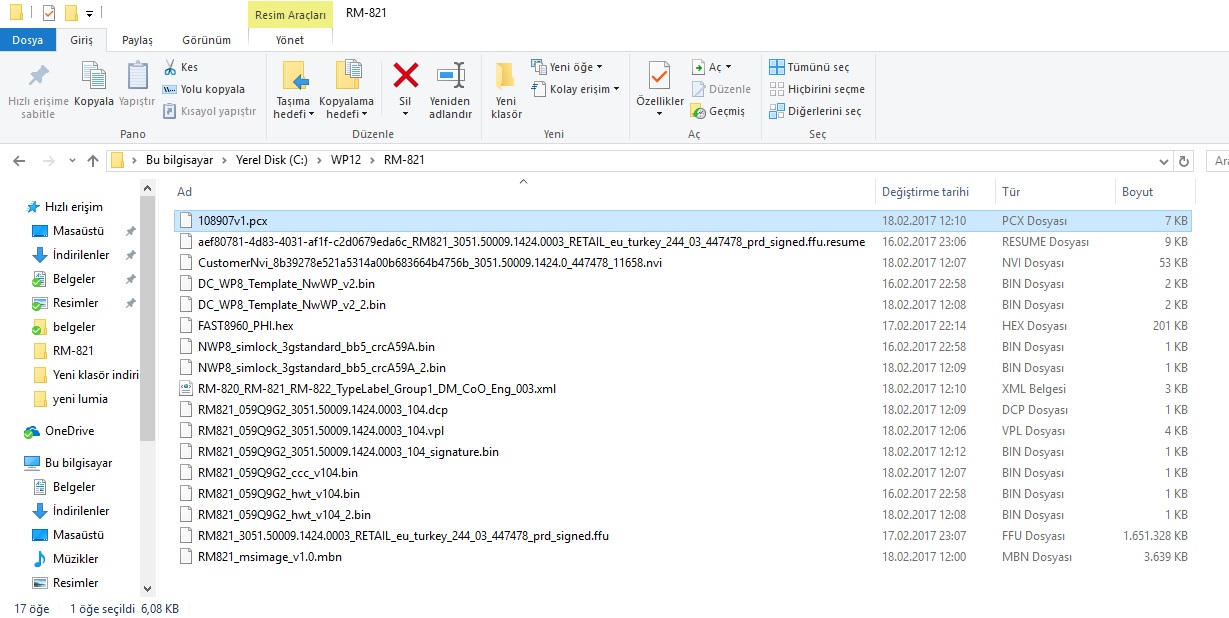The width and height of the screenshot is (1229, 618).
Task: Open file history via Geçmiş
Action: (x=718, y=111)
